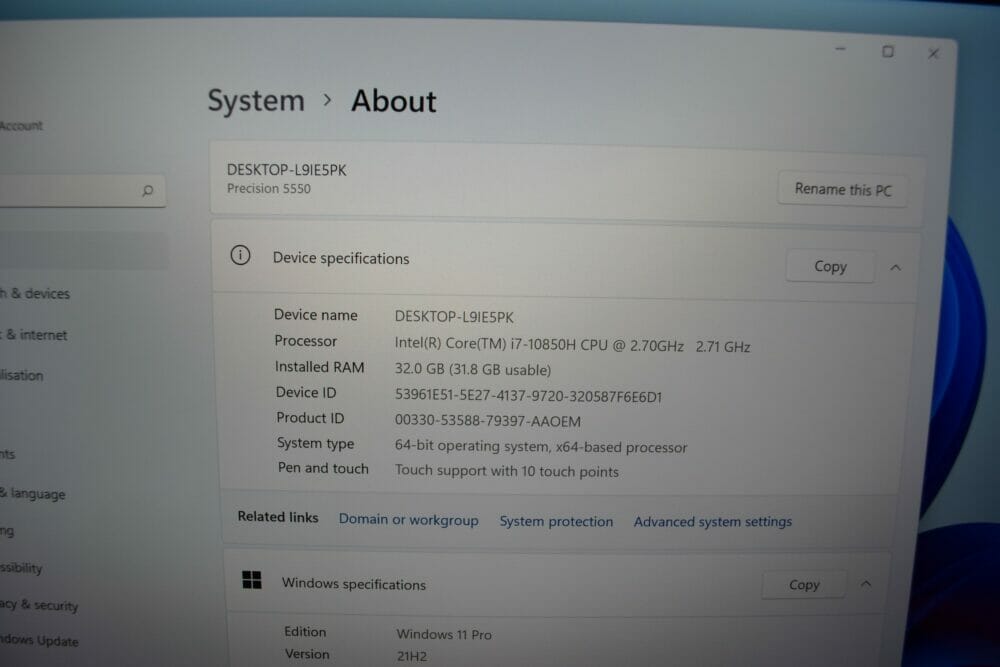The width and height of the screenshot is (1000, 667).
Task: Click the Device specifications info icon
Action: click(x=240, y=256)
